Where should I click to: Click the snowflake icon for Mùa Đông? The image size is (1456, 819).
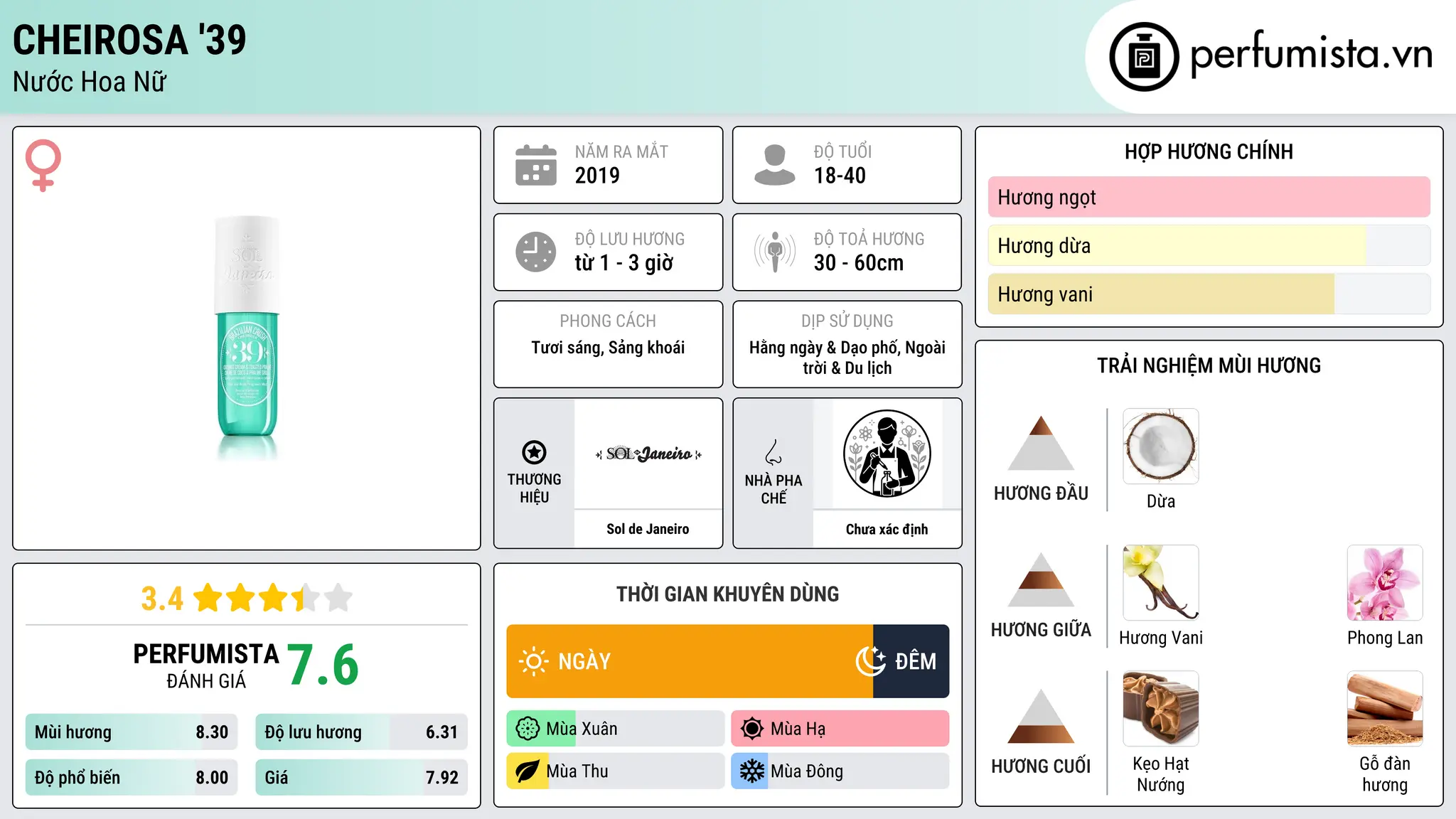tap(752, 771)
